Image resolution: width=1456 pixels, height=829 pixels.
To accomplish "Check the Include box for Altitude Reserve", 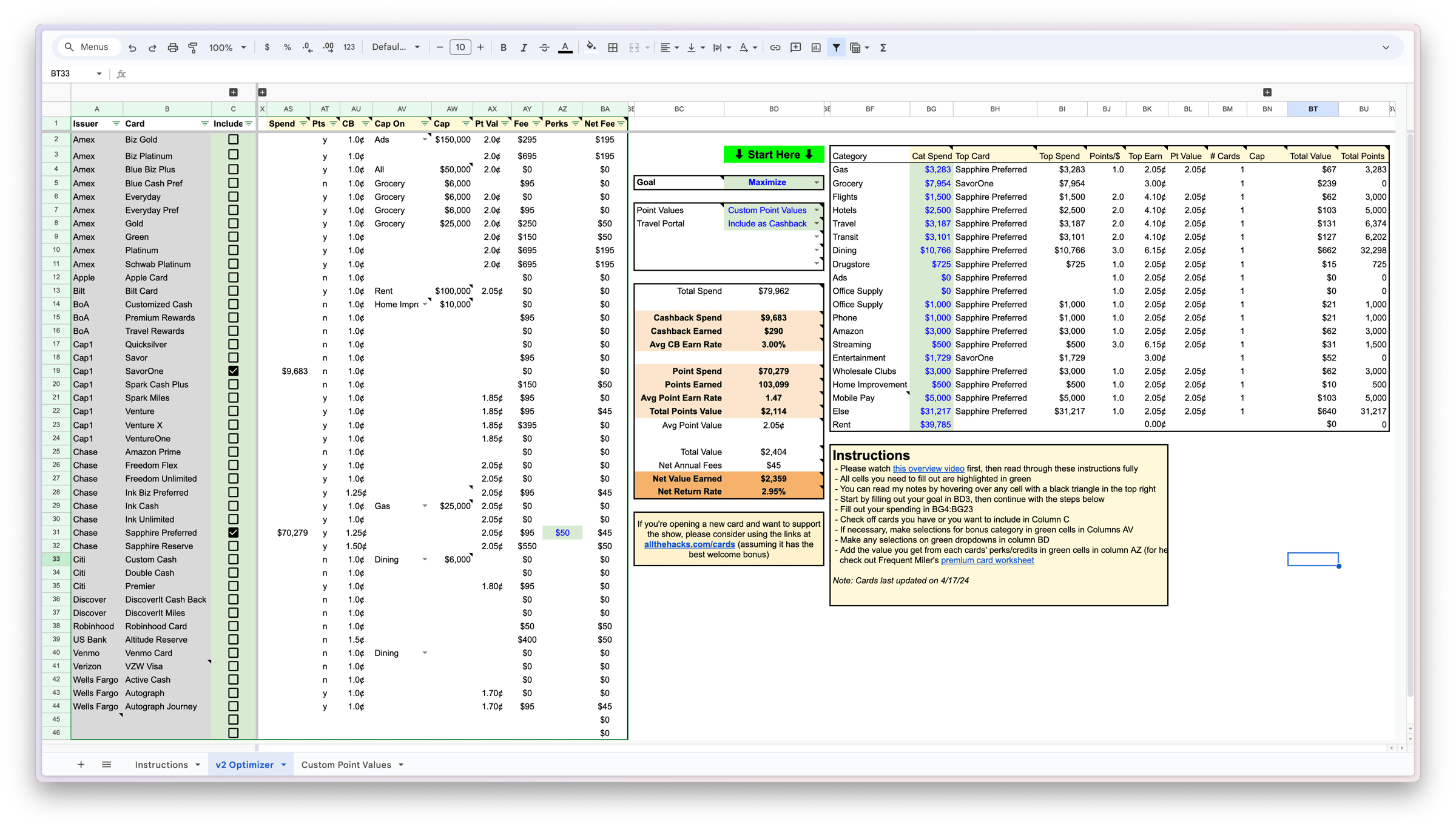I will coord(233,639).
